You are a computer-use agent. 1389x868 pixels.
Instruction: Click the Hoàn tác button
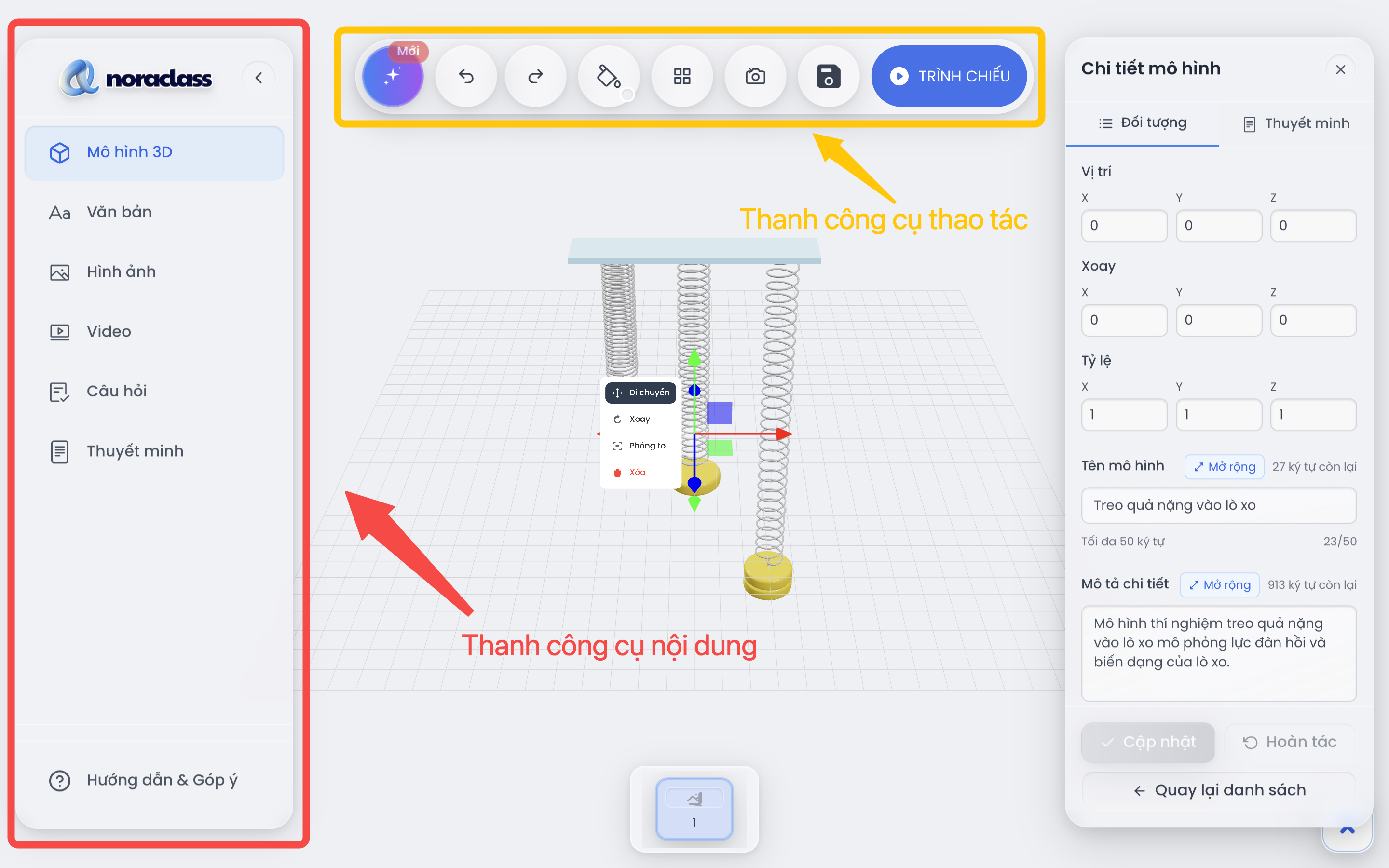click(1290, 742)
